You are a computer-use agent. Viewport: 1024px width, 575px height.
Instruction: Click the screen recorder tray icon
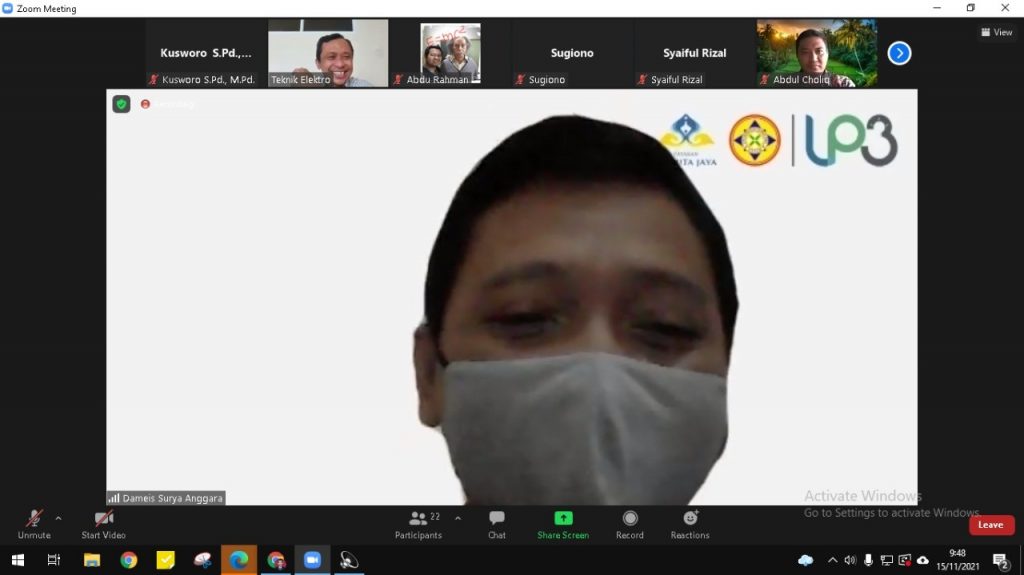coord(904,560)
